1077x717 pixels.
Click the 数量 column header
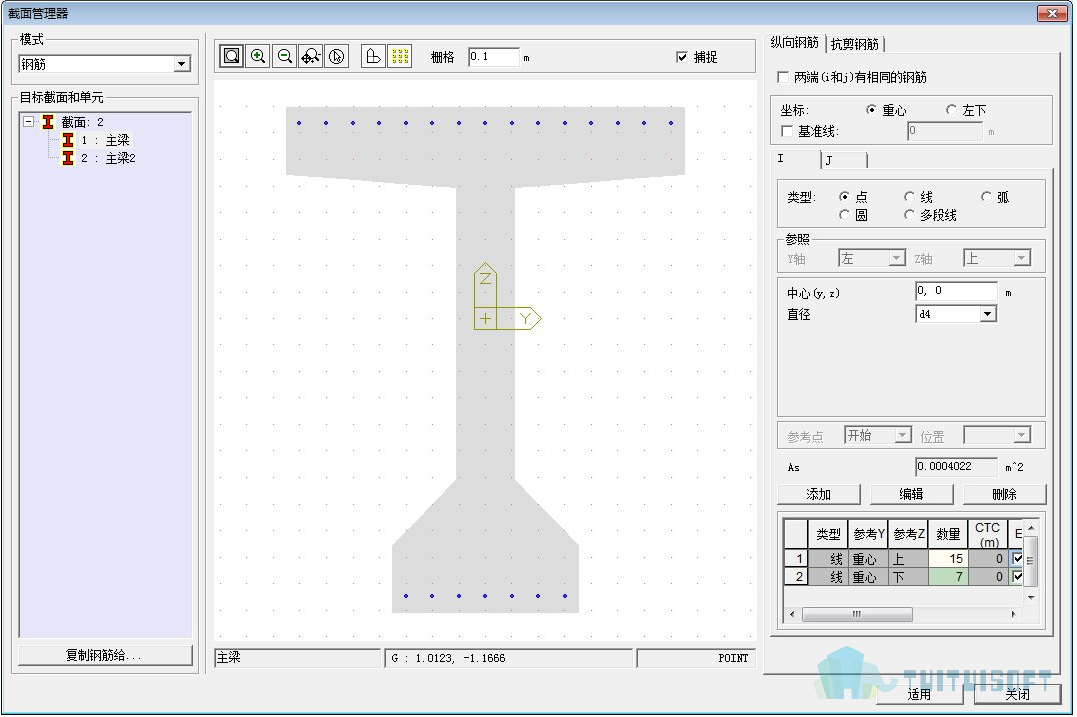[x=948, y=534]
